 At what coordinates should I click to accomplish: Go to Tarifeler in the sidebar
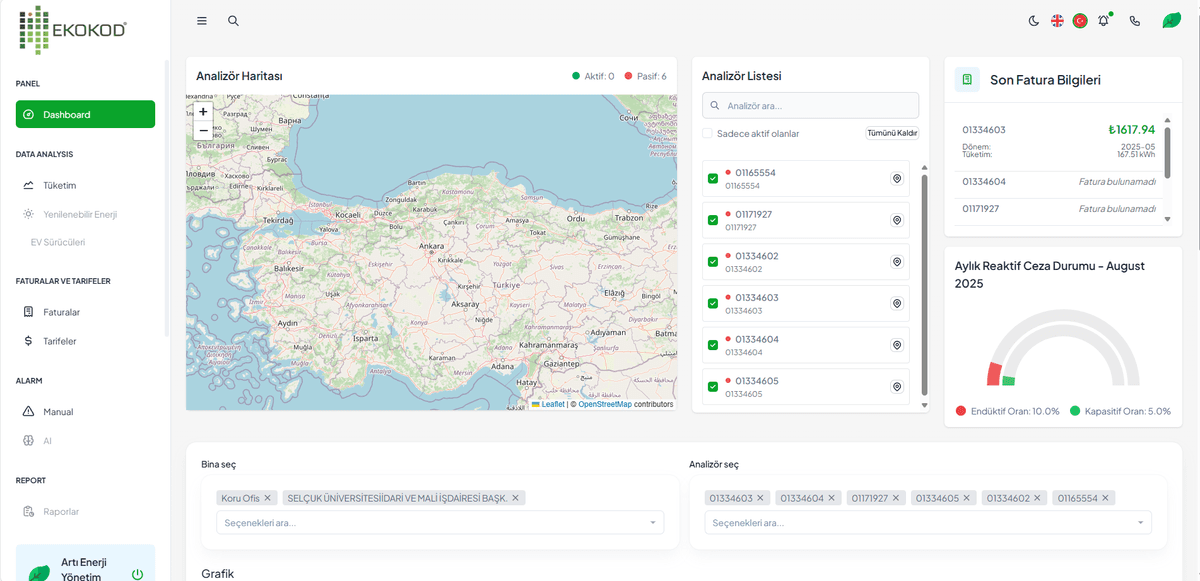[x=85, y=341]
